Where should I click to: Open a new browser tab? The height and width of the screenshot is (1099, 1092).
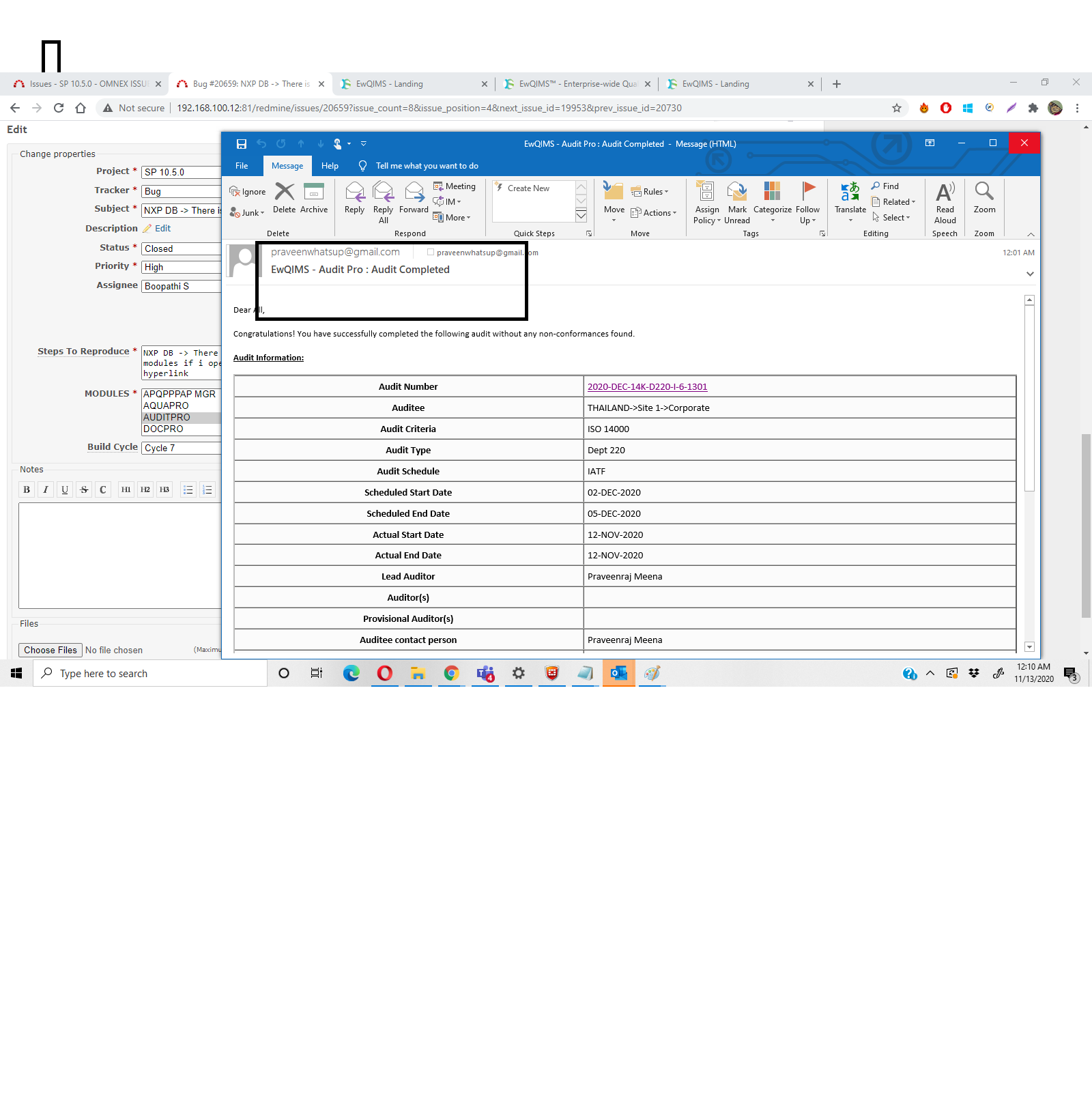837,84
